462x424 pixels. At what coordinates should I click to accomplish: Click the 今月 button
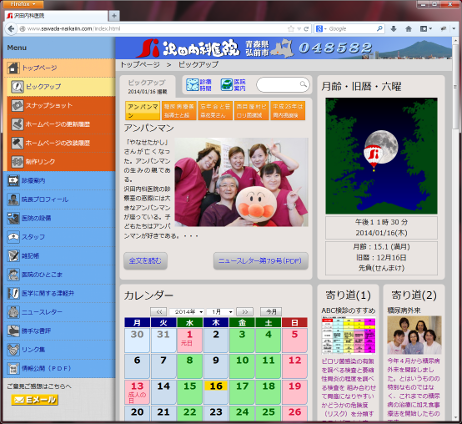point(271,312)
